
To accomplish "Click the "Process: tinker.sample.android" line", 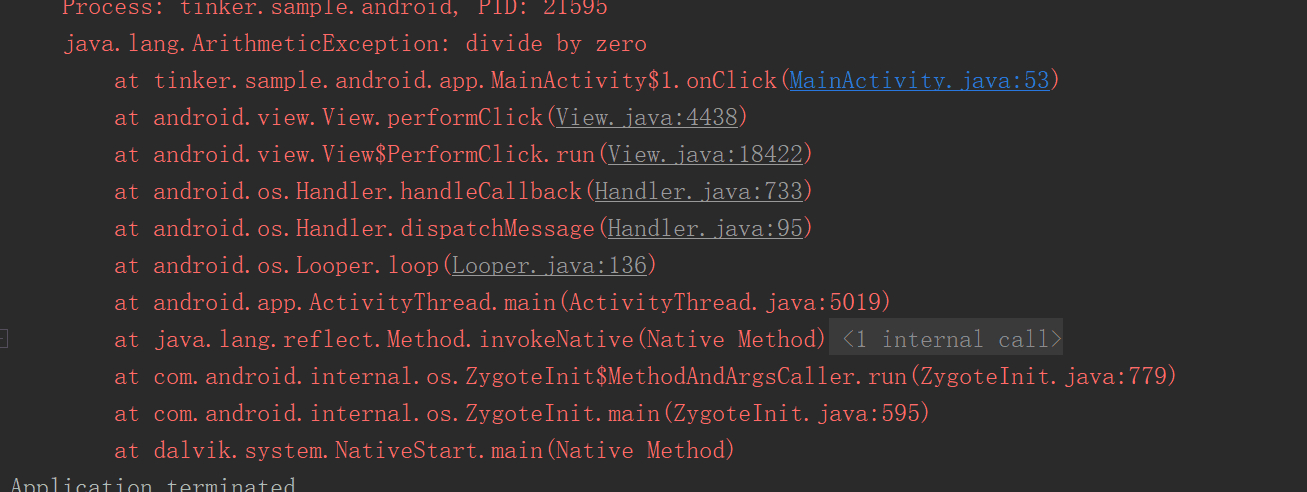I will [335, 9].
